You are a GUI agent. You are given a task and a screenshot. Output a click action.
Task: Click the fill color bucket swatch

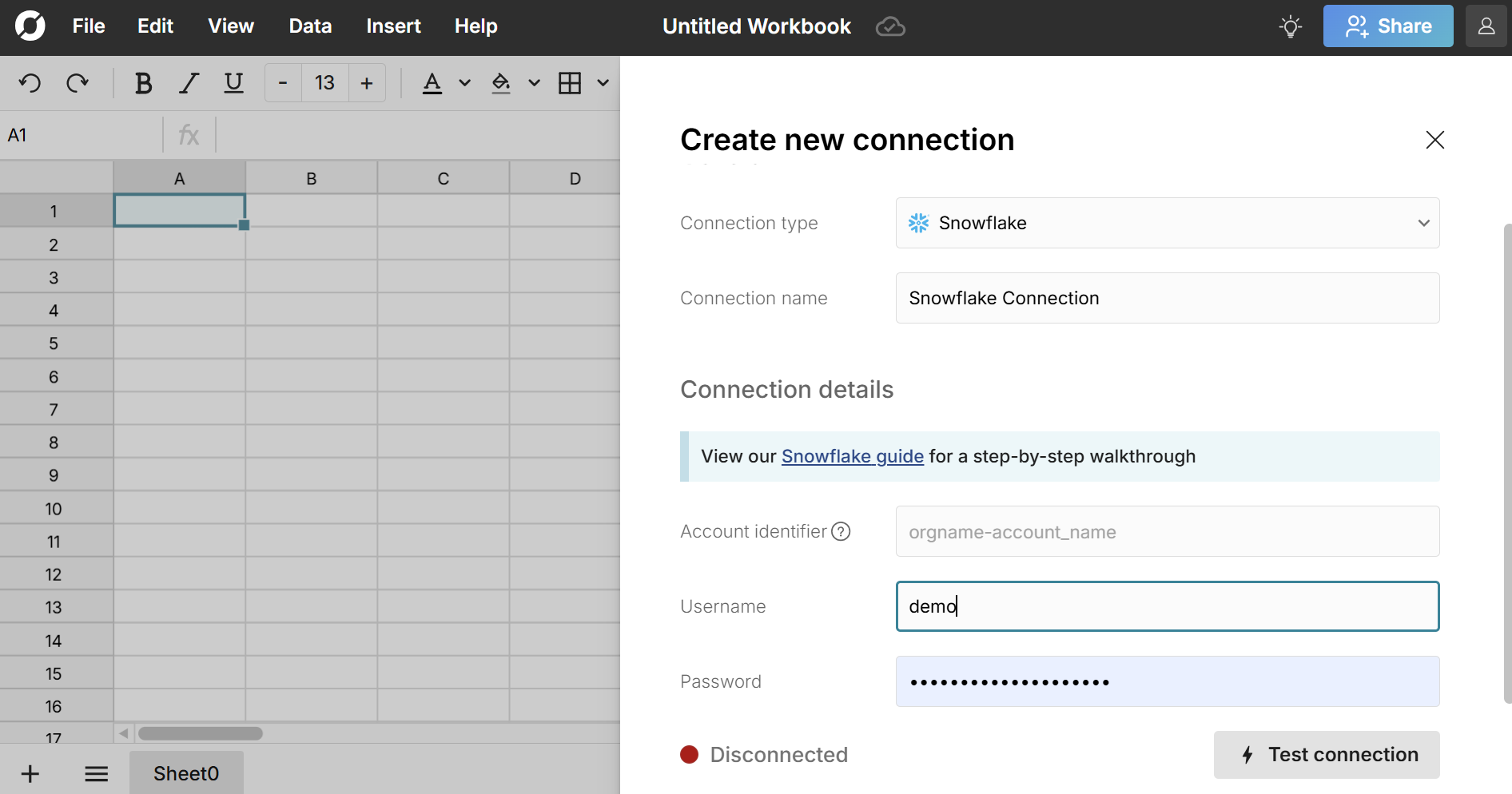(501, 83)
